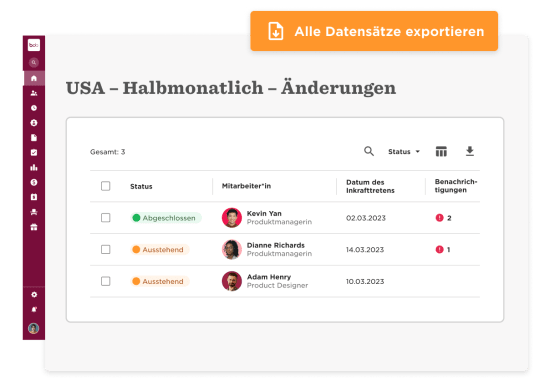The height and width of the screenshot is (392, 550).
Task: Click Dianne Richards' avatar photo
Action: [x=232, y=249]
